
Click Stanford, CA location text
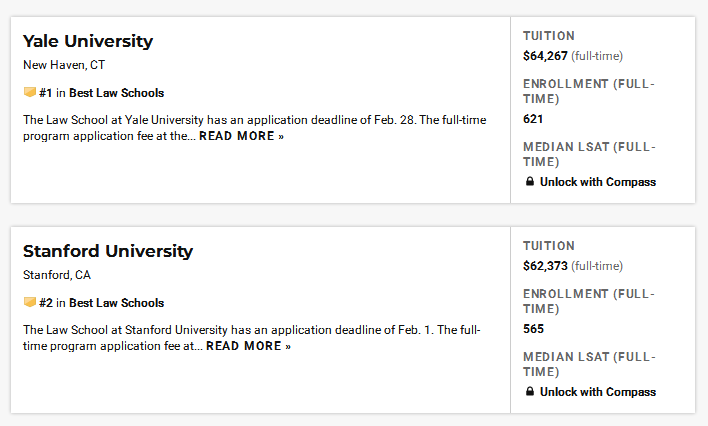click(x=57, y=275)
